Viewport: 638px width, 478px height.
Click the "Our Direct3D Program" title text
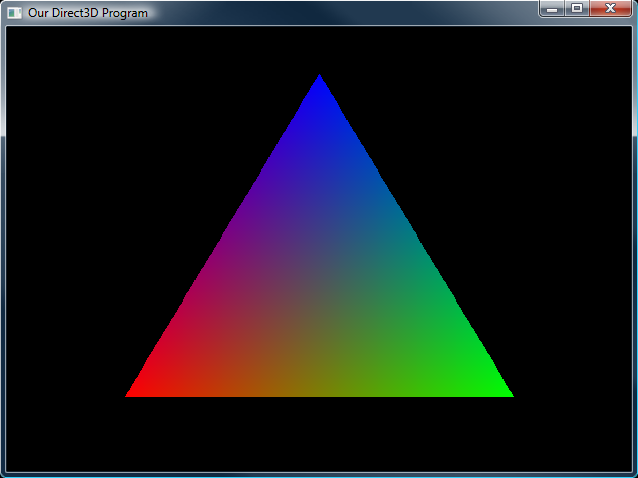88,13
